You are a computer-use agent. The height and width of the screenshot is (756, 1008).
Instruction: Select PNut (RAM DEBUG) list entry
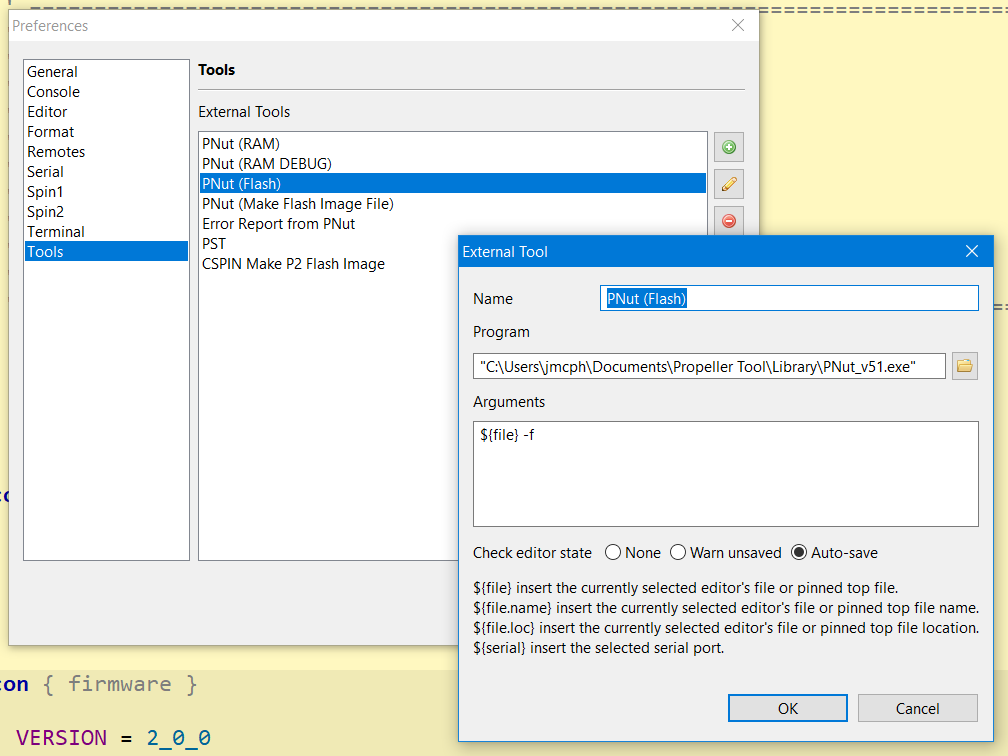[453, 163]
